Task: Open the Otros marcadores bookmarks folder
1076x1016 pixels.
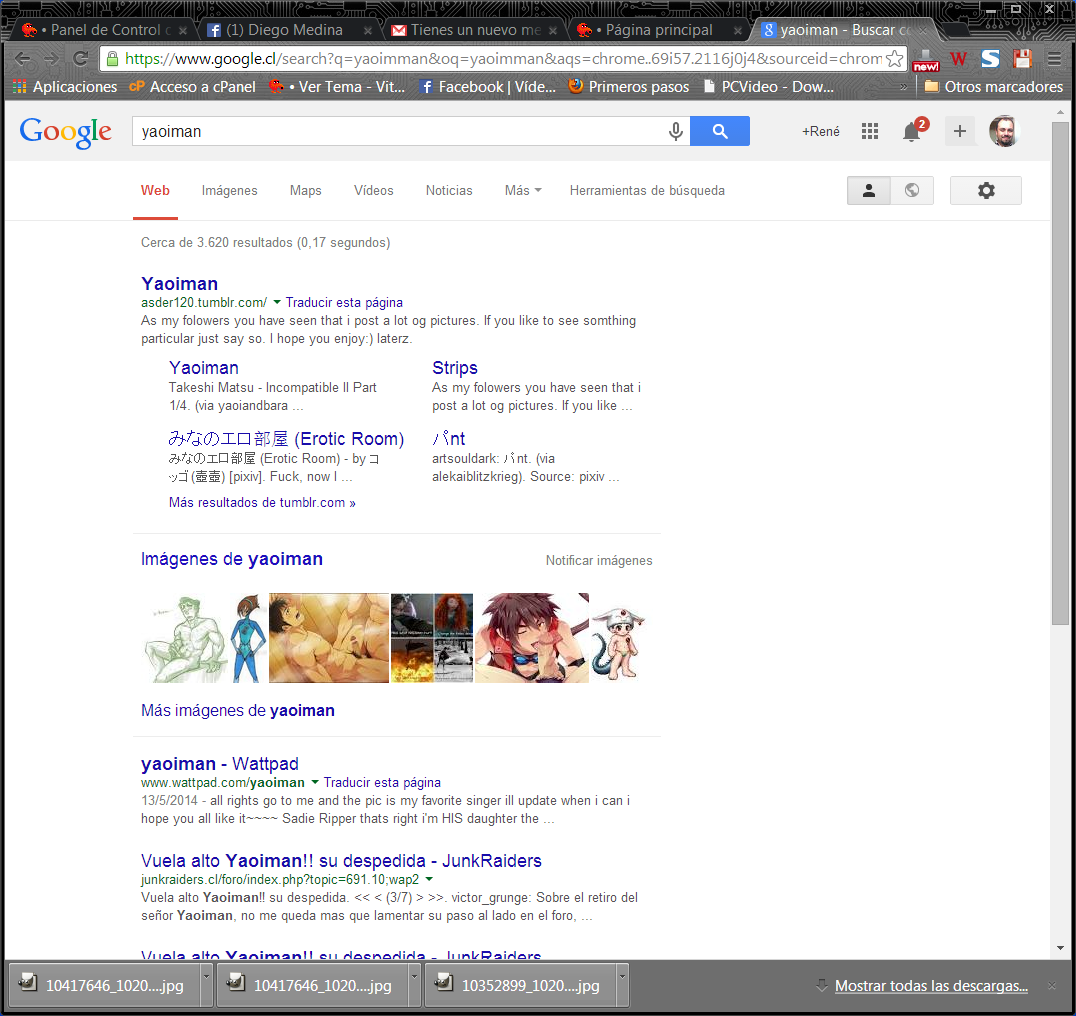Action: point(993,87)
